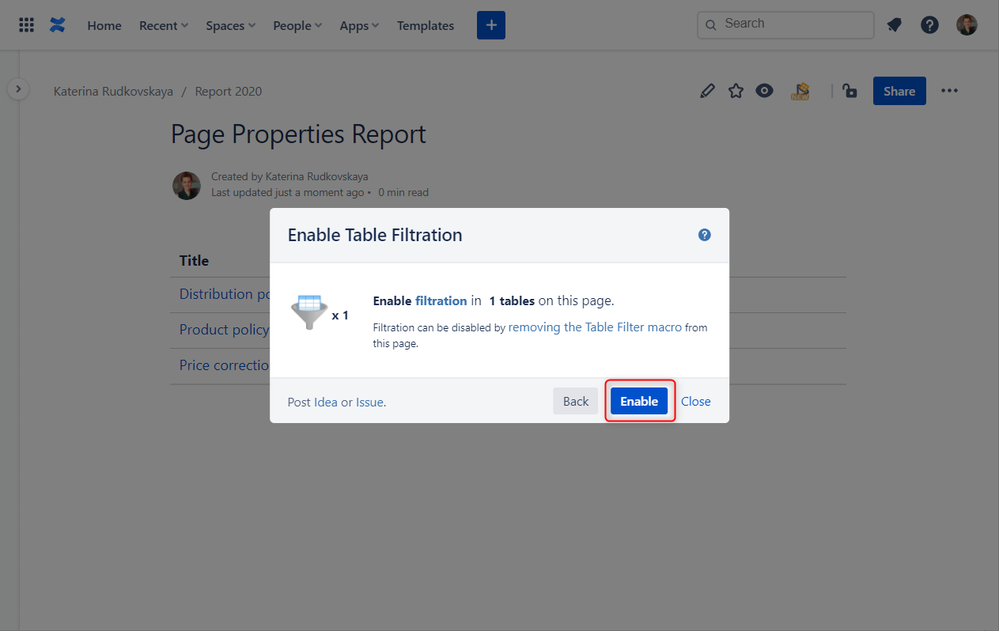The width and height of the screenshot is (999, 631).
Task: Open the People dropdown menu
Action: [298, 25]
